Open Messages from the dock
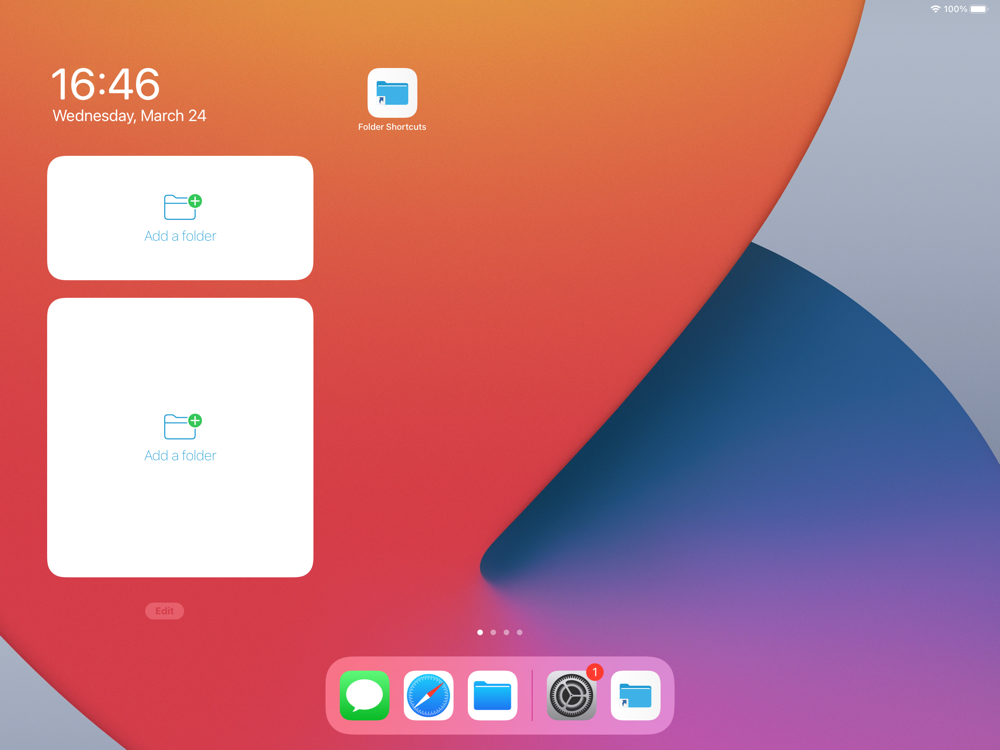Screen dimensions: 1000x750 point(364,695)
